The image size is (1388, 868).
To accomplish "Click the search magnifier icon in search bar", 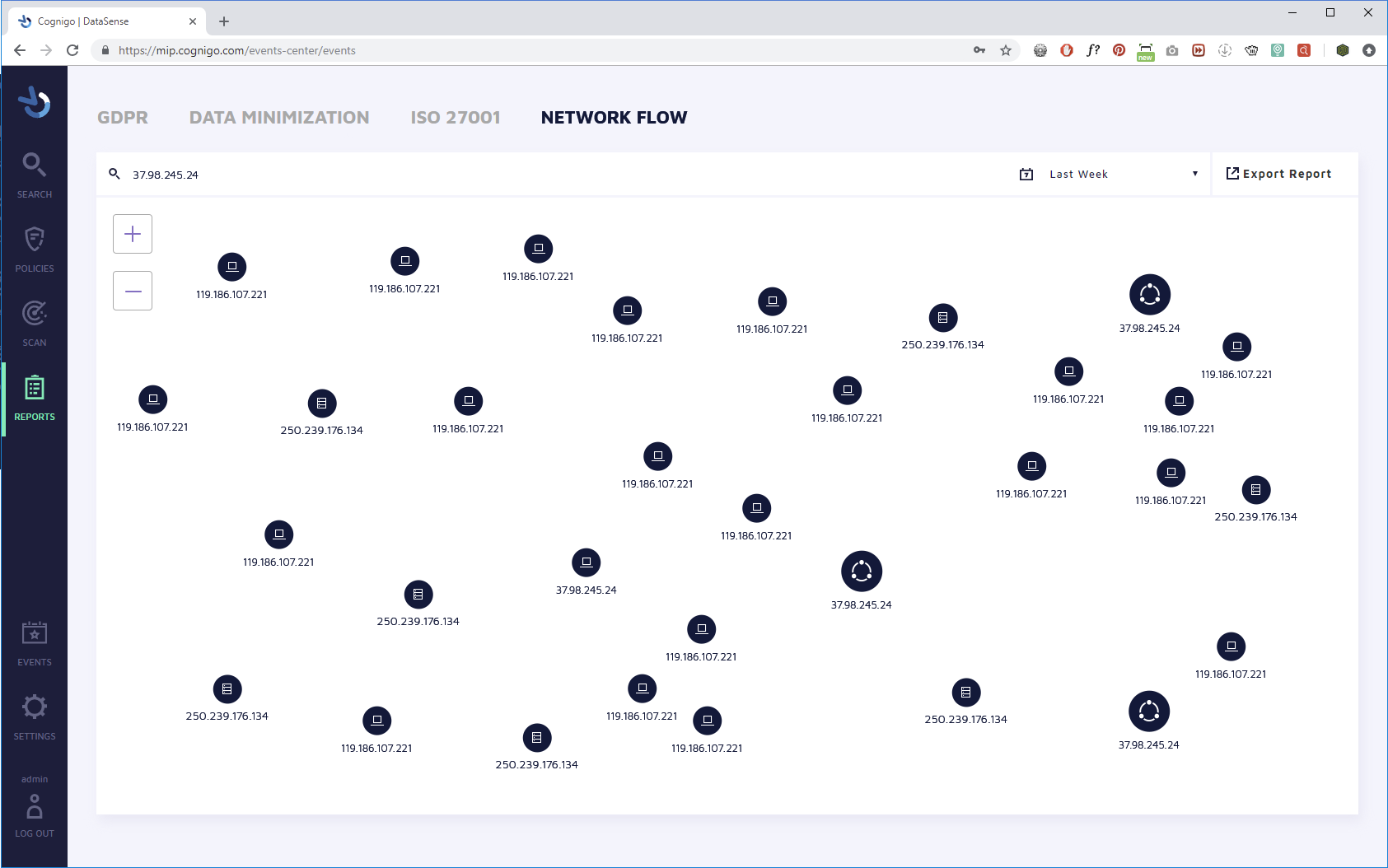I will coord(114,174).
